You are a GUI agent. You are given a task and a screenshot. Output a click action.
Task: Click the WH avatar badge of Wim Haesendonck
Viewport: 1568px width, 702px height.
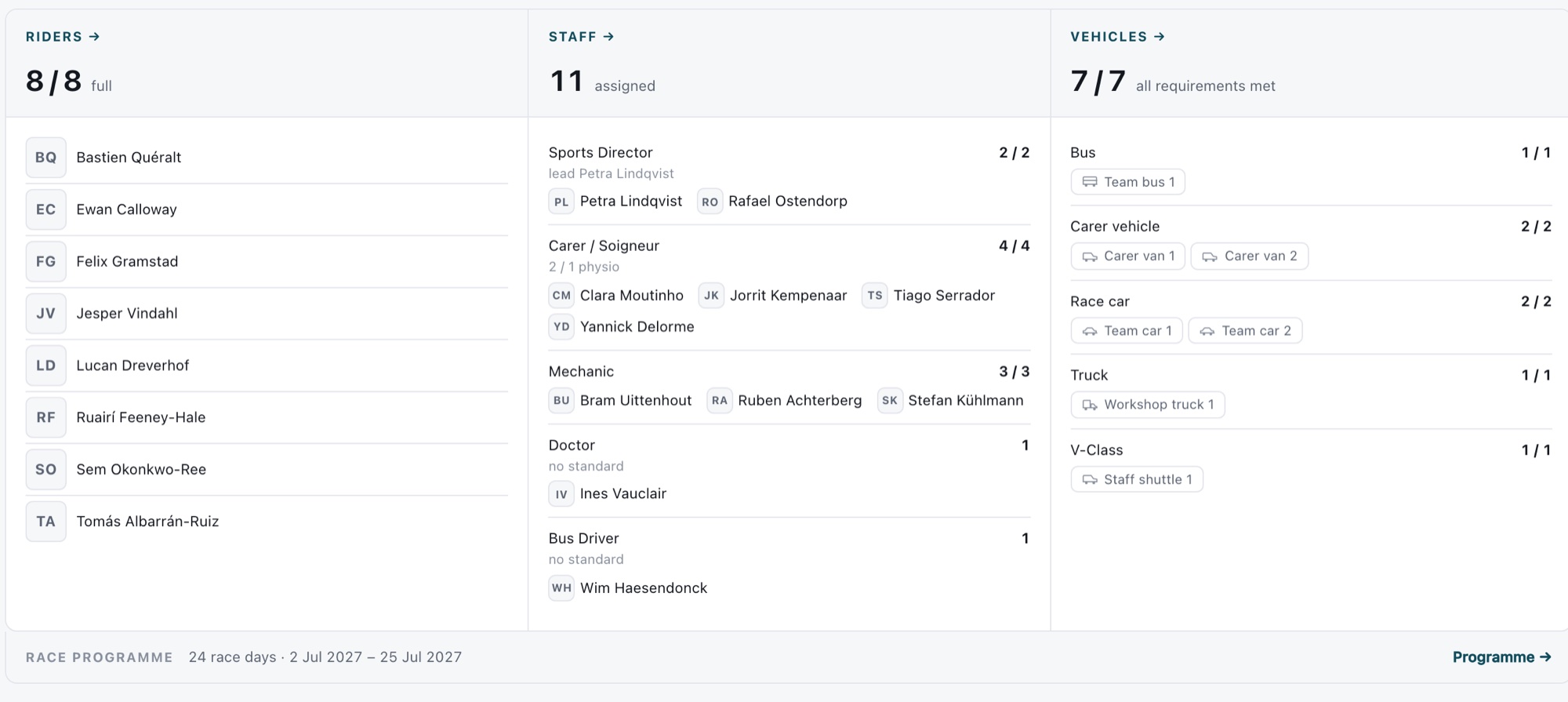pos(561,588)
